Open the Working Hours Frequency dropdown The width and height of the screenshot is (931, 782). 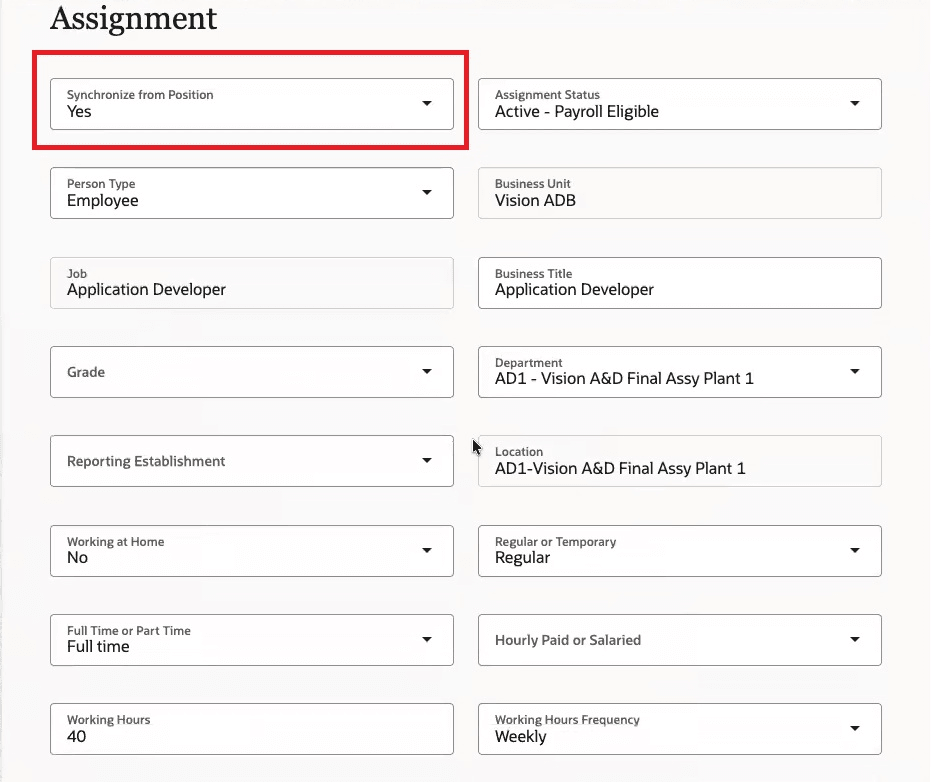coord(856,728)
